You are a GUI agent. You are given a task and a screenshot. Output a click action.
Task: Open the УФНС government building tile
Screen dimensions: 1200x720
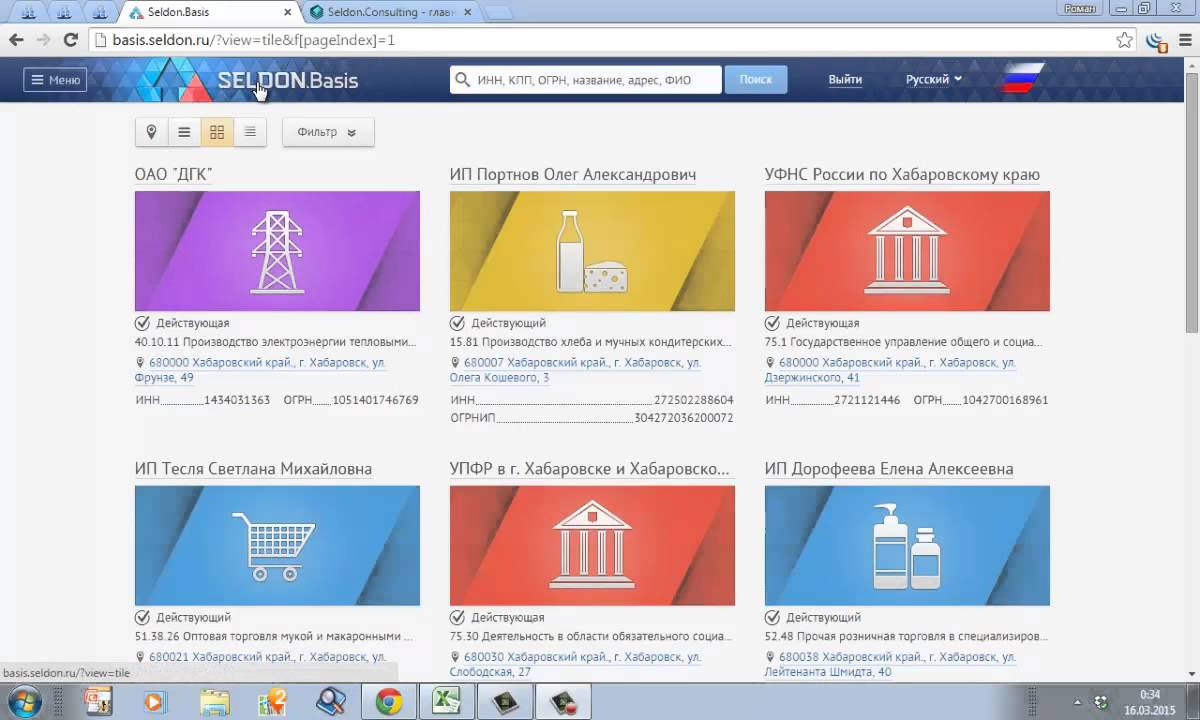pyautogui.click(x=907, y=251)
